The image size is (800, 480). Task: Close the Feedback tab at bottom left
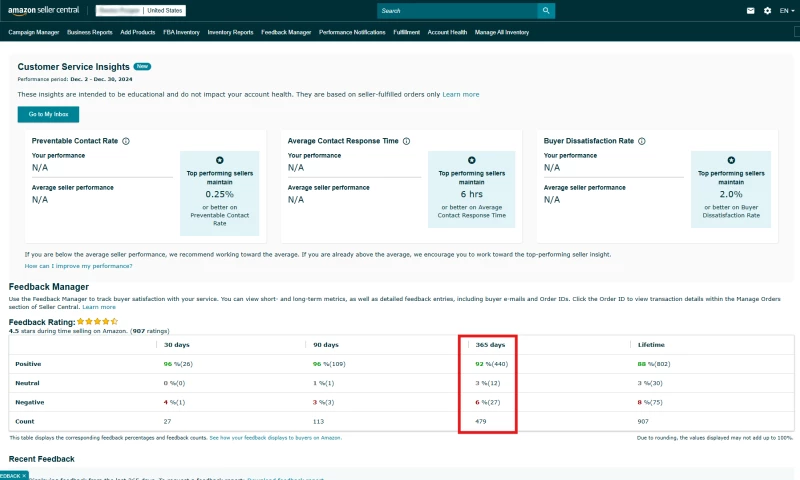[24, 475]
